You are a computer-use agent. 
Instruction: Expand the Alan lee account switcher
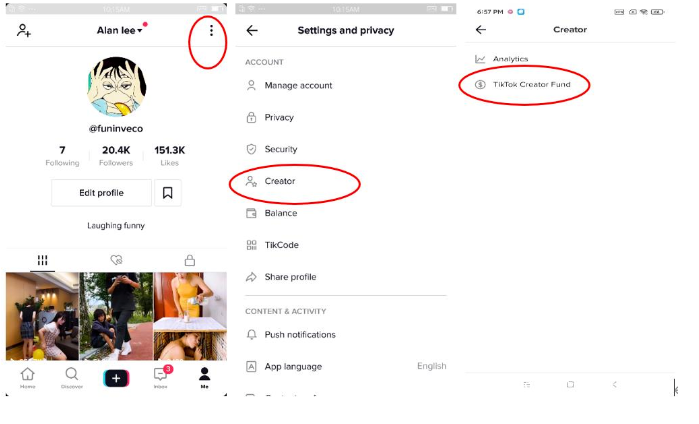[x=119, y=31]
